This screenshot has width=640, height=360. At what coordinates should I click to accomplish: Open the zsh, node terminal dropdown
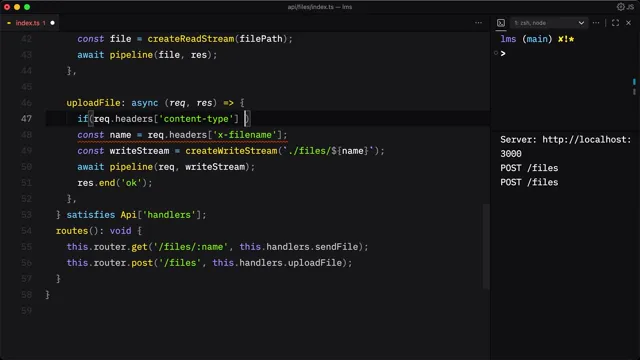click(x=548, y=23)
